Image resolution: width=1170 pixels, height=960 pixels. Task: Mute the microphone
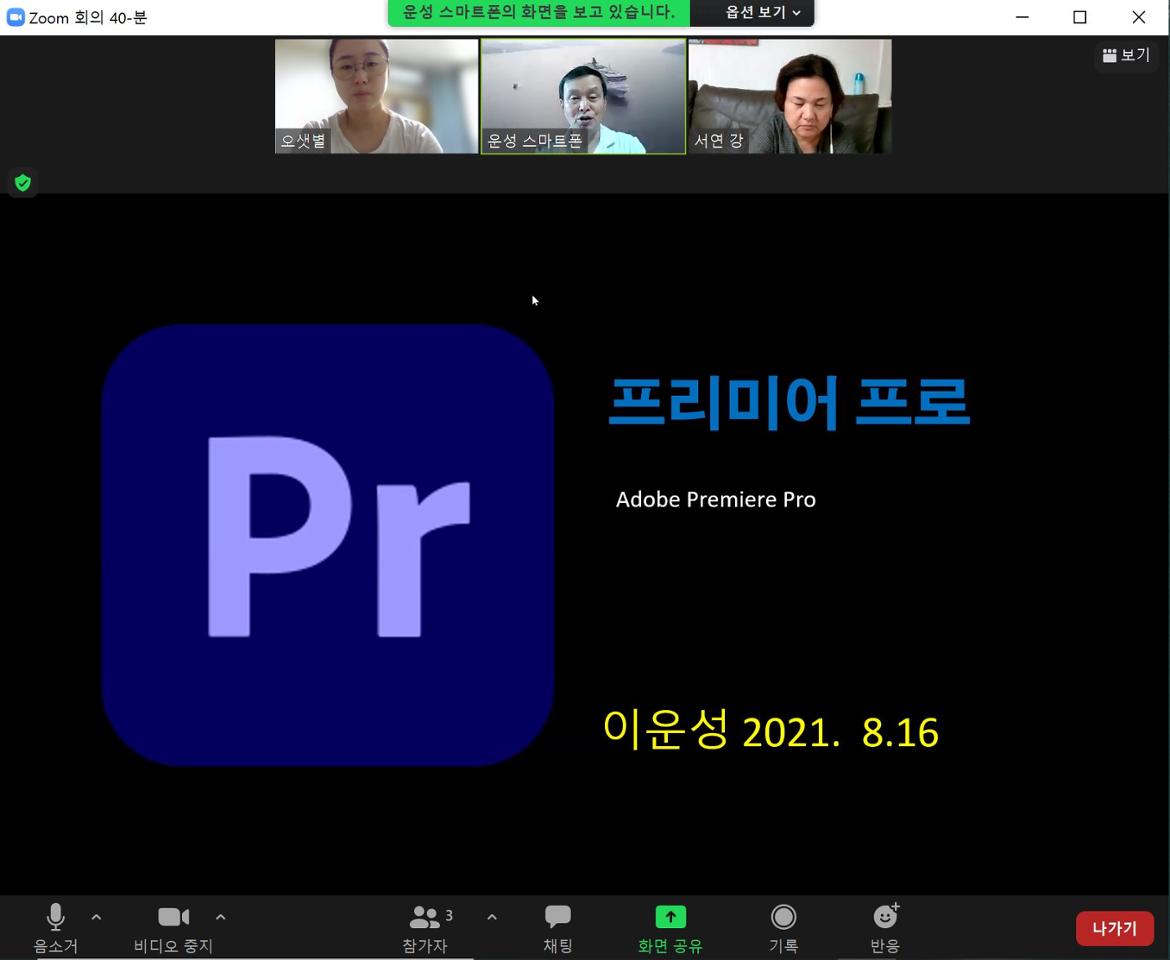55,916
